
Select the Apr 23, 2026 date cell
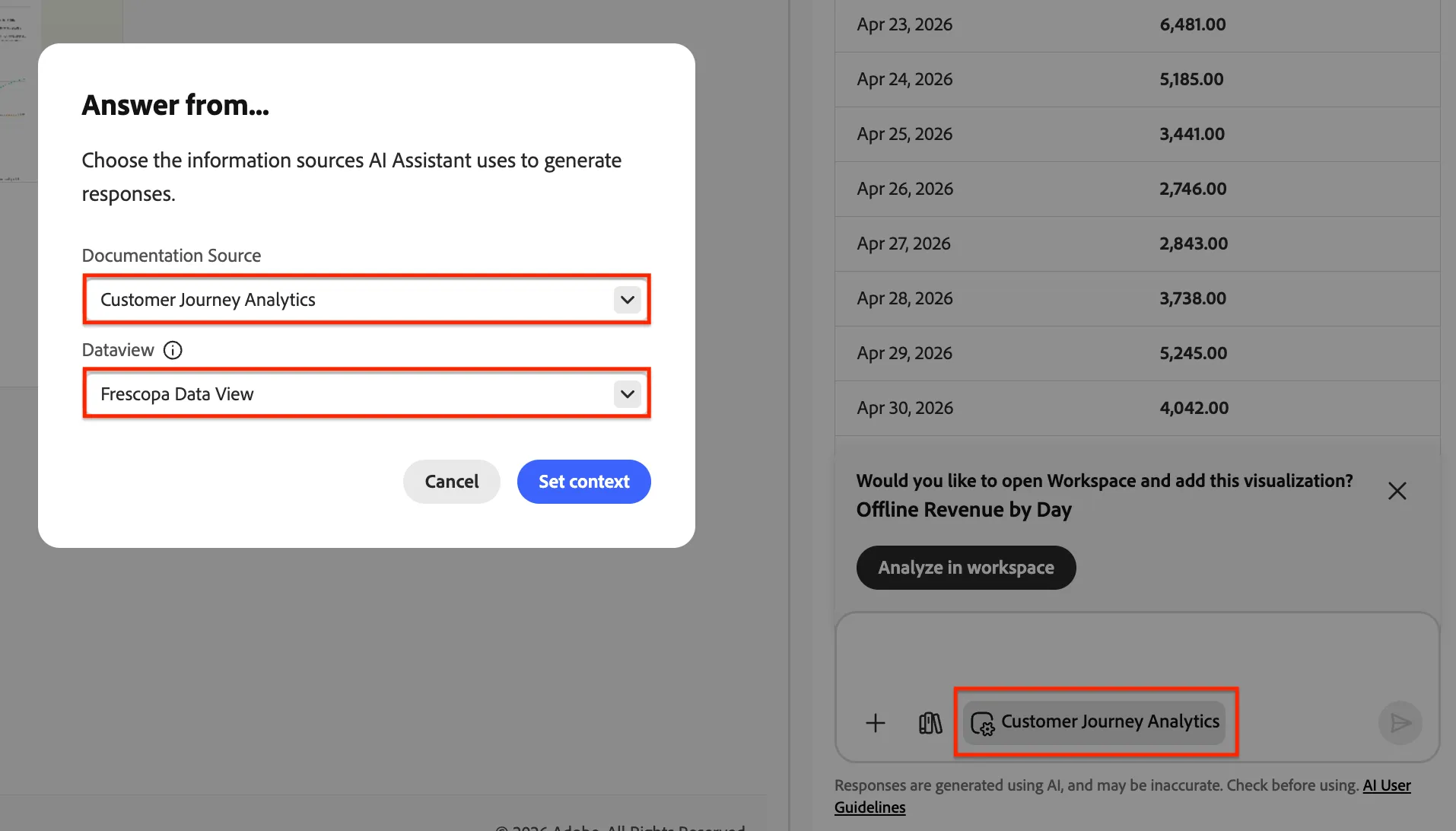coord(905,24)
